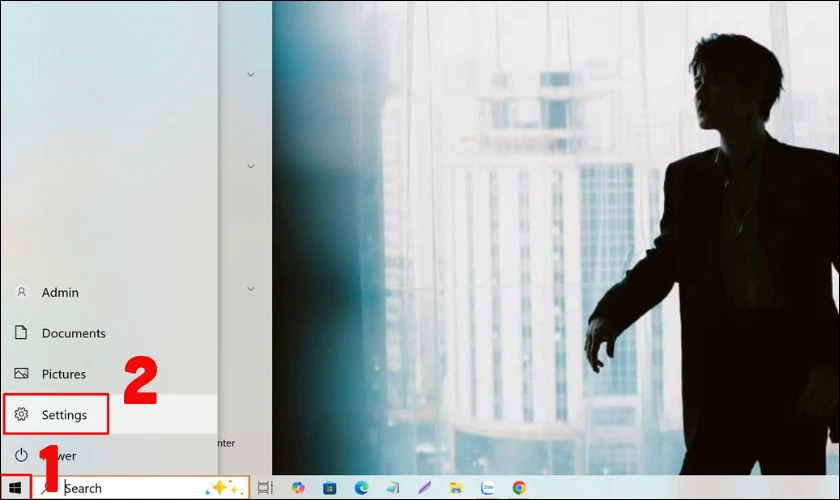This screenshot has width=840, height=500.
Task: Open File Explorer from the taskbar
Action: pyautogui.click(x=456, y=488)
